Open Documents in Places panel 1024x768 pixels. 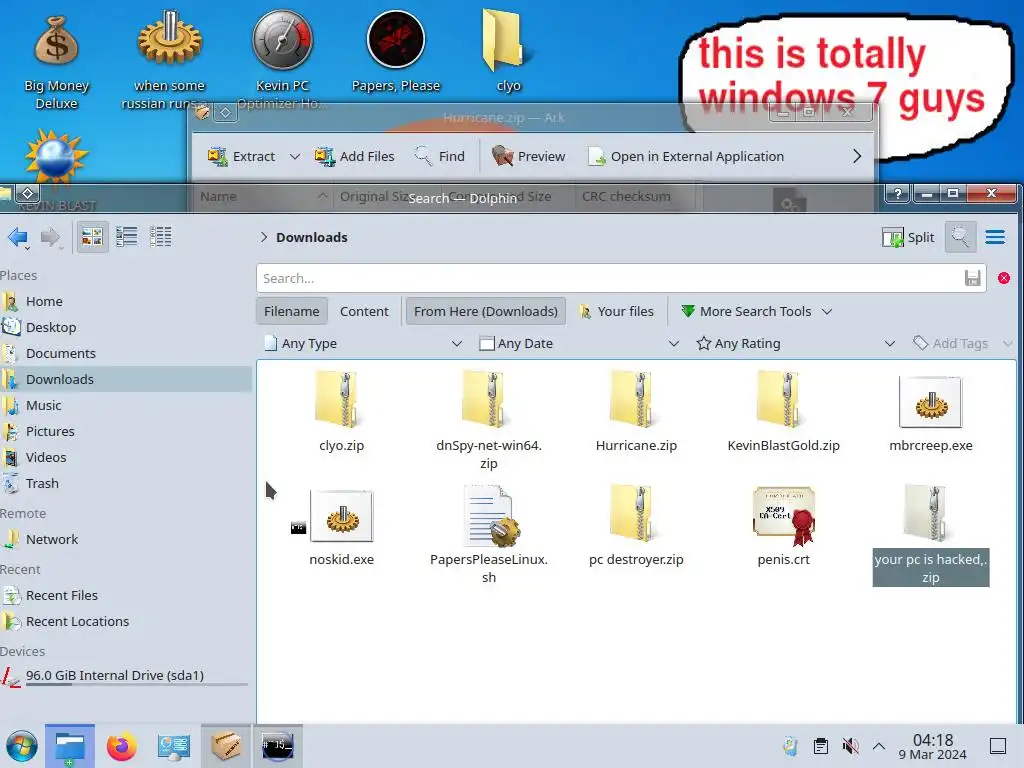pos(125,353)
